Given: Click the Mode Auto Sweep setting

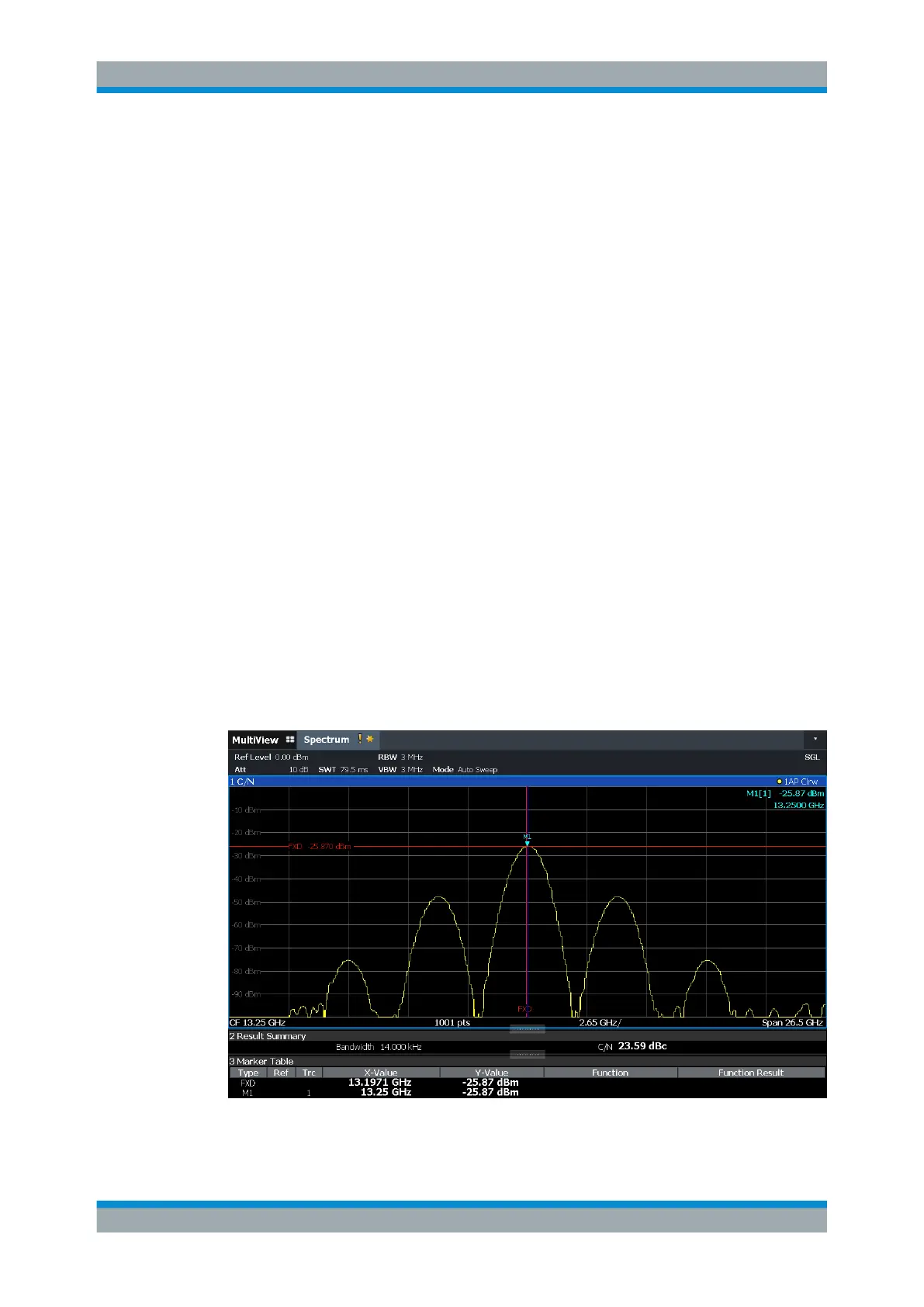Looking at the screenshot, I should click(465, 769).
